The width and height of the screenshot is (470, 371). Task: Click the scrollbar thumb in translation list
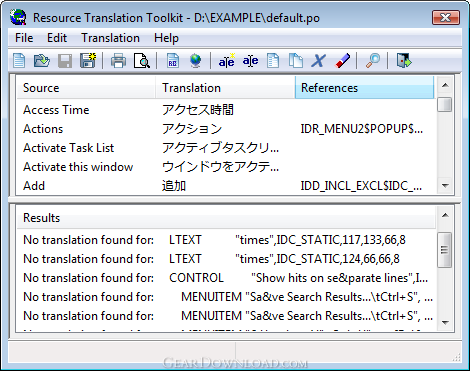(x=445, y=105)
